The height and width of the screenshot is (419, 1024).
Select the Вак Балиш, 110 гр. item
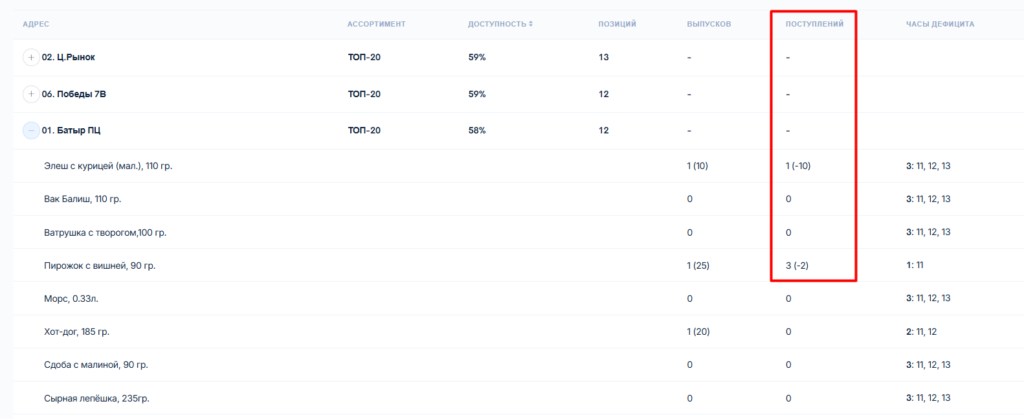(82, 199)
